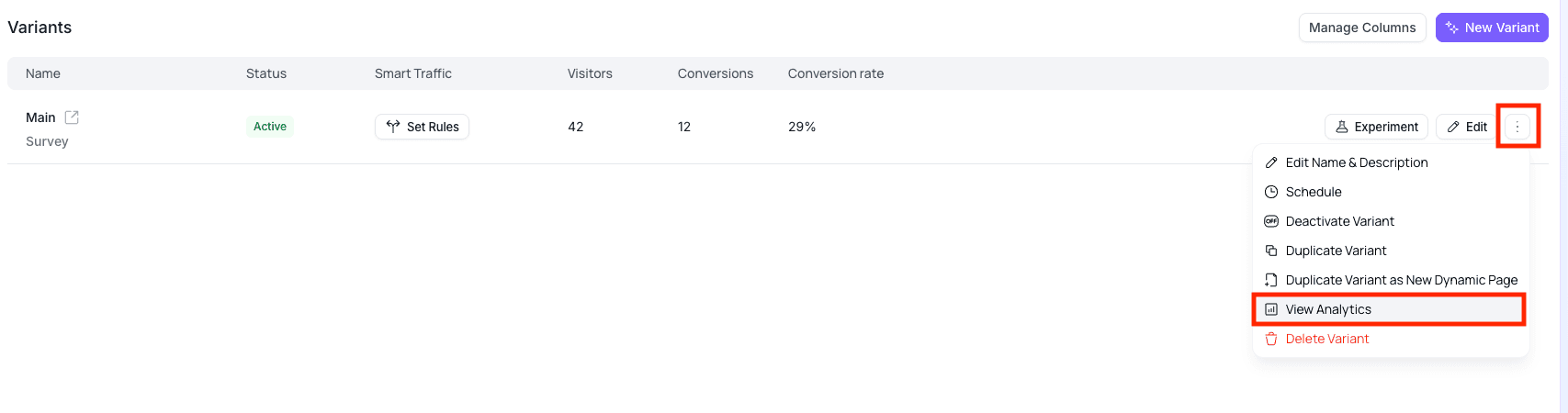Click the Name column header
Viewport: 1568px width, 413px height.
(x=43, y=73)
